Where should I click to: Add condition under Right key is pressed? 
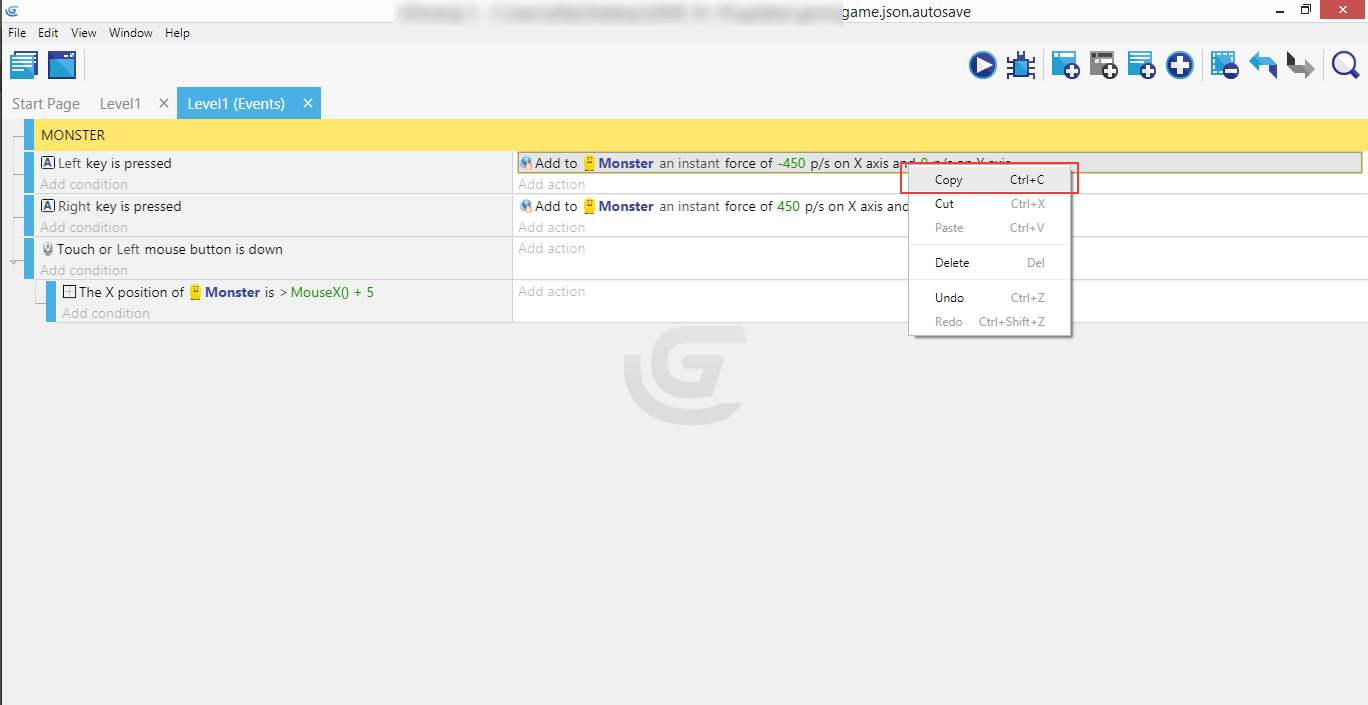84,228
